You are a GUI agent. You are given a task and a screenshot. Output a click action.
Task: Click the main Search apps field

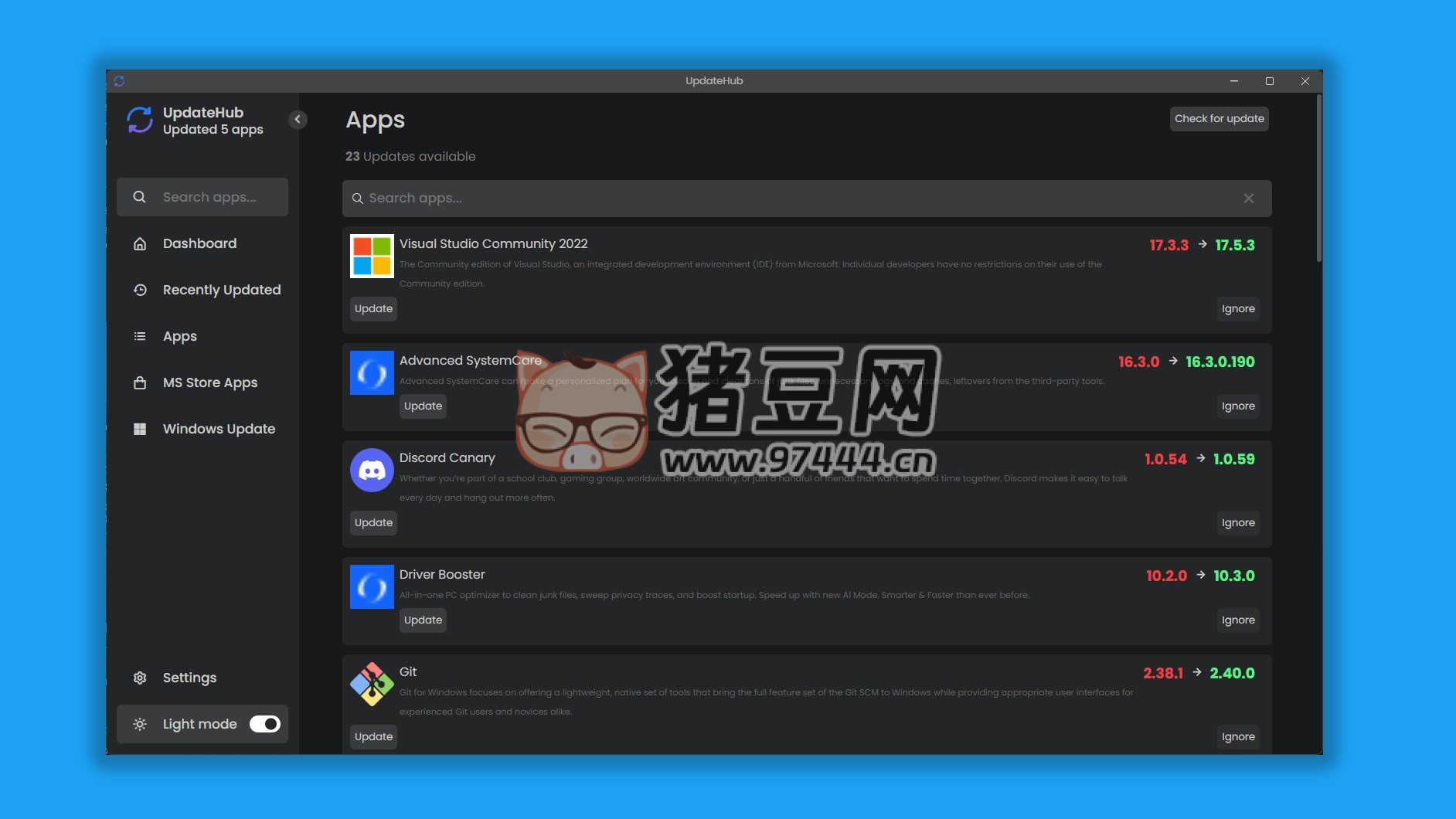796,199
